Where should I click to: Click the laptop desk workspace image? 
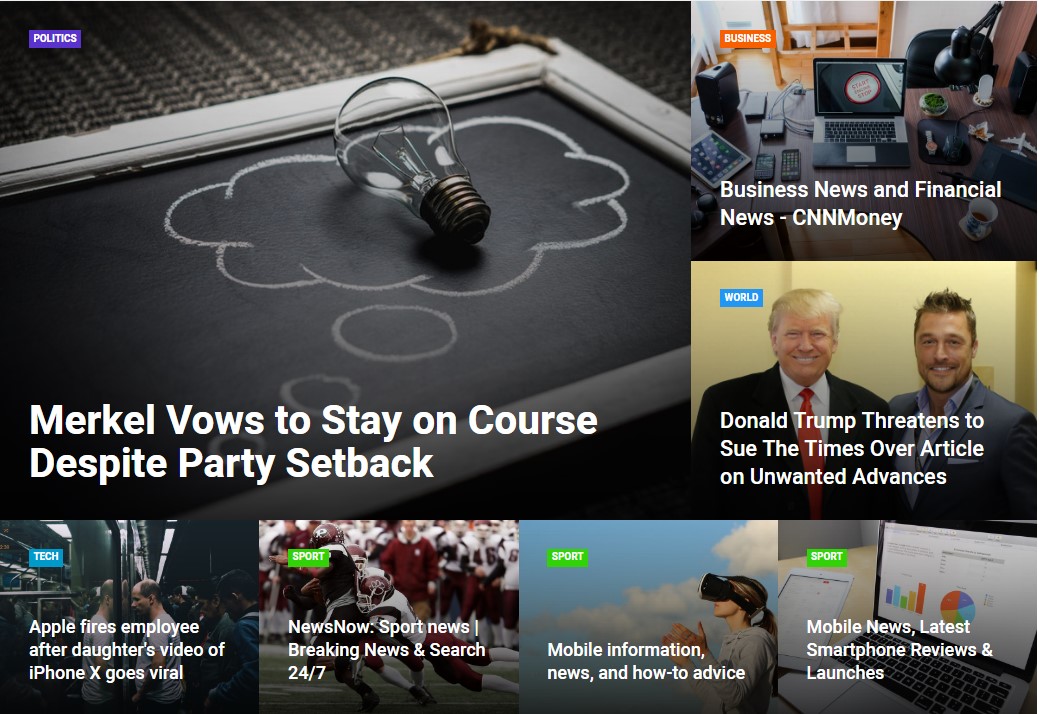coord(863,106)
